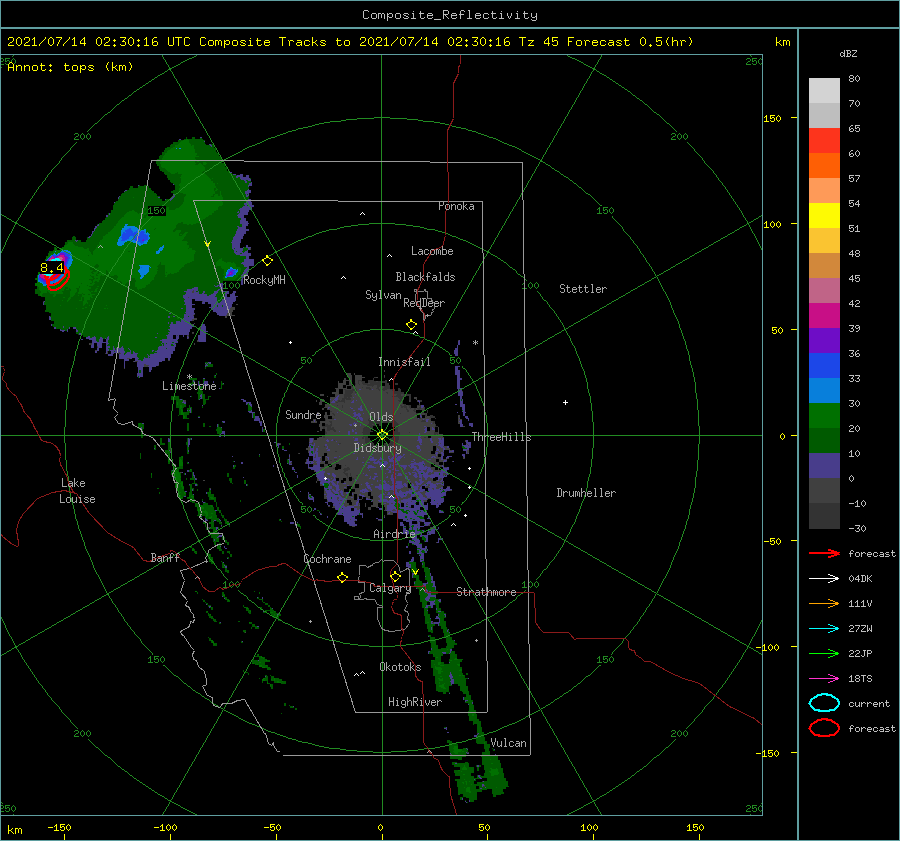The height and width of the screenshot is (841, 900).
Task: Click the 'current' legend text
Action: coord(869,703)
